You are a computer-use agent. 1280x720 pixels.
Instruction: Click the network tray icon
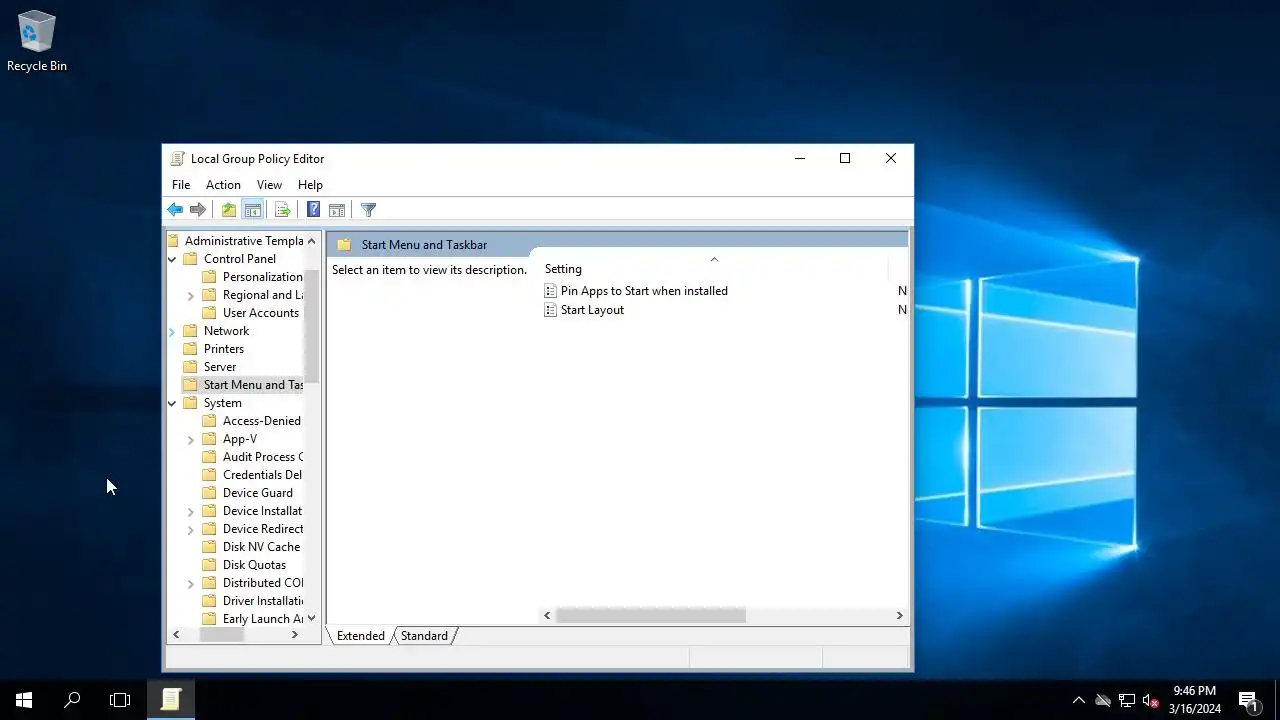1127,700
